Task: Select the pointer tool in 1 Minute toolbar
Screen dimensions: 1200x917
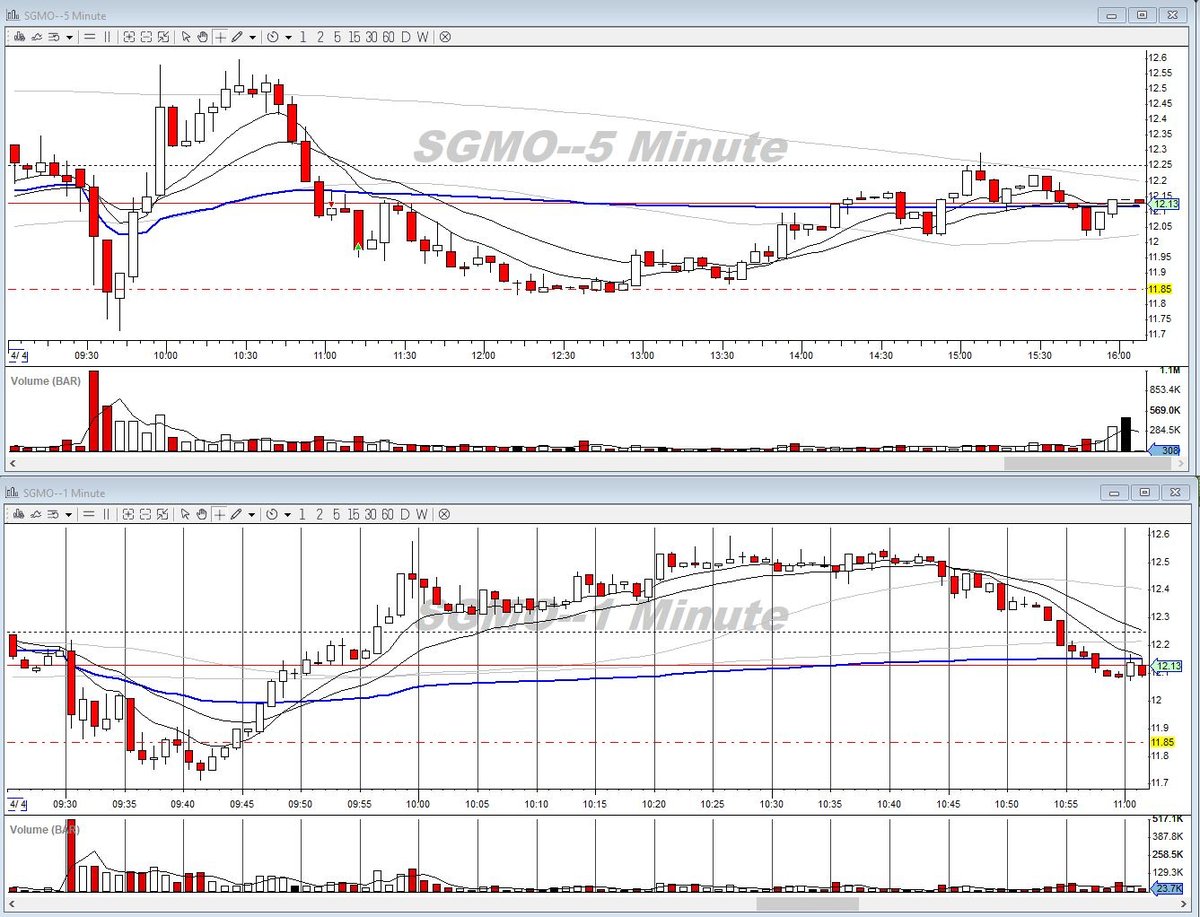Action: [186, 514]
